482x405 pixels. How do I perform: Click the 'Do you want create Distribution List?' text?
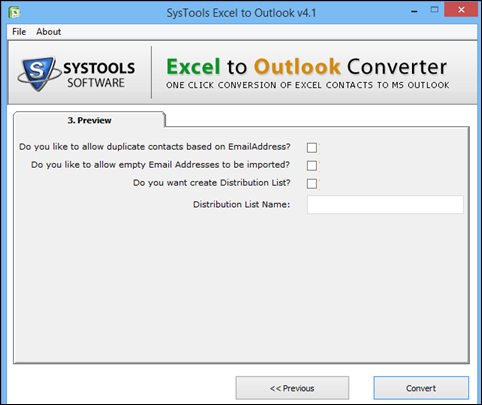click(x=212, y=183)
